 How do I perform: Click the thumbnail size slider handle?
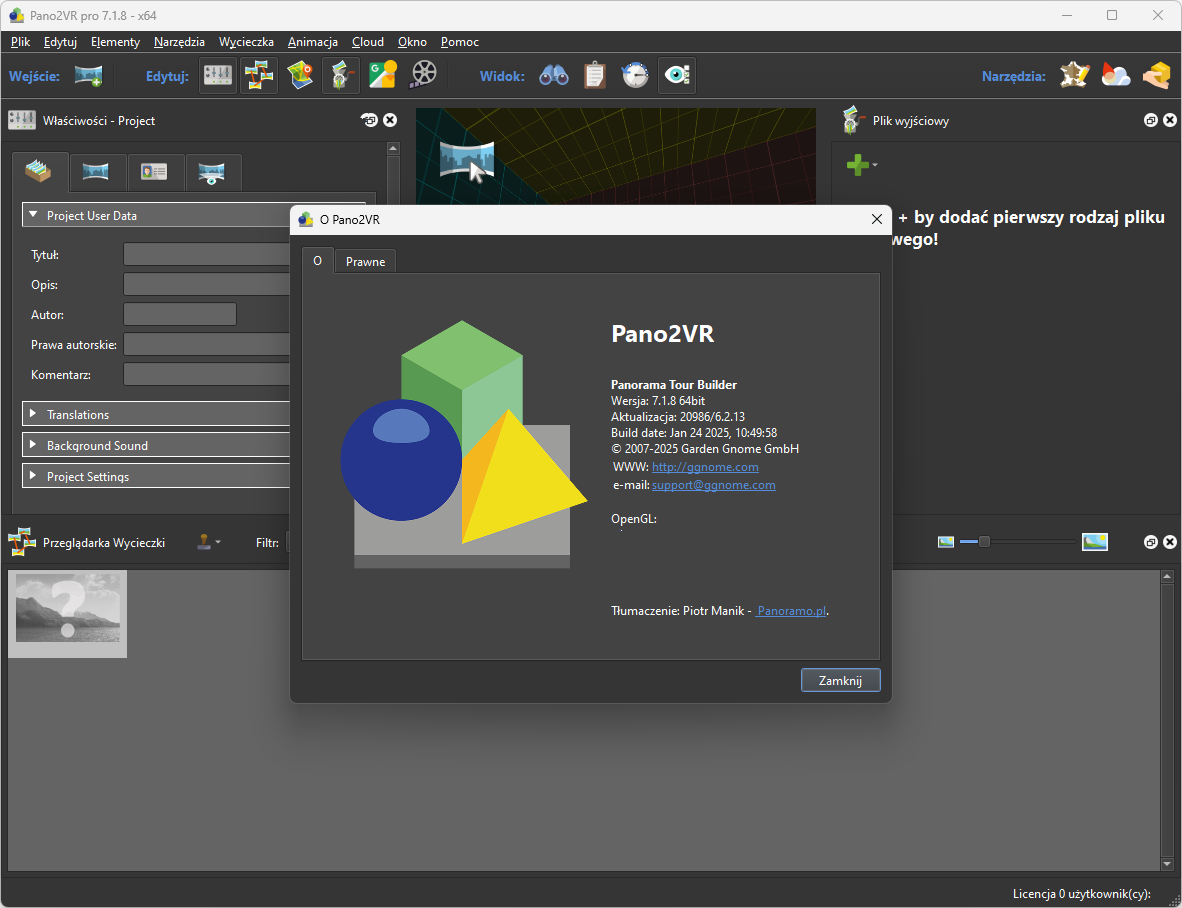[x=984, y=542]
